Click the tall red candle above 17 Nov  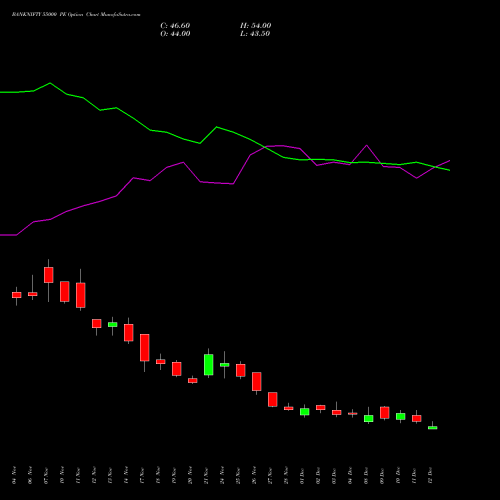pos(145,348)
